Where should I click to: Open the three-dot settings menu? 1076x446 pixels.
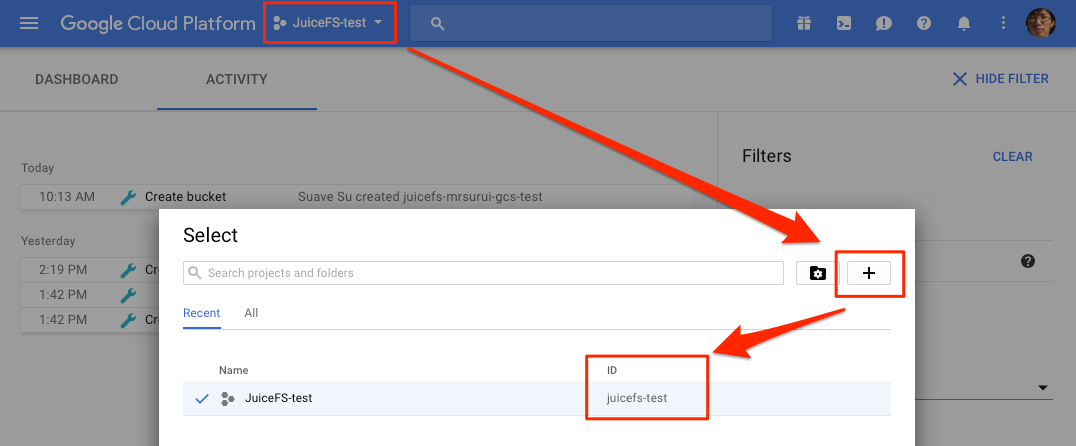point(1004,23)
